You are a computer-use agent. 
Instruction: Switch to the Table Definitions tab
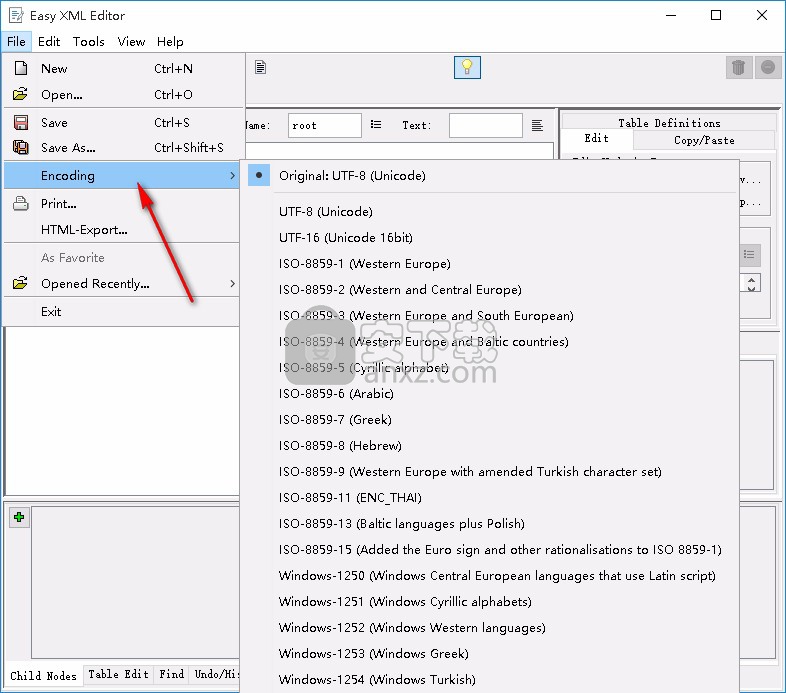tap(669, 123)
